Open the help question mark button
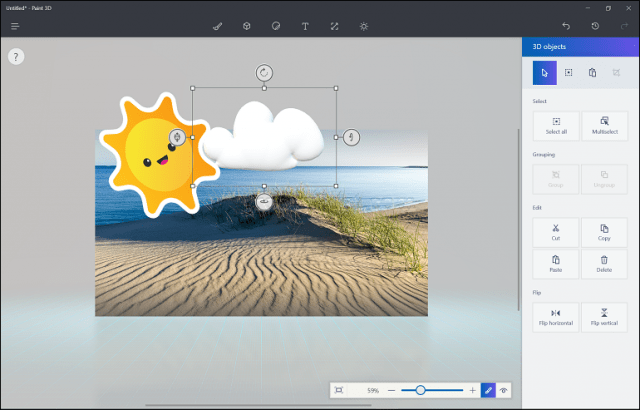This screenshot has height=410, width=640. click(16, 57)
